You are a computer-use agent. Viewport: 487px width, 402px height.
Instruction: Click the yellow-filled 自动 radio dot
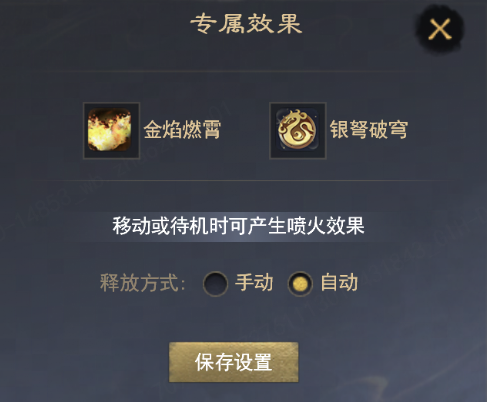click(x=300, y=284)
